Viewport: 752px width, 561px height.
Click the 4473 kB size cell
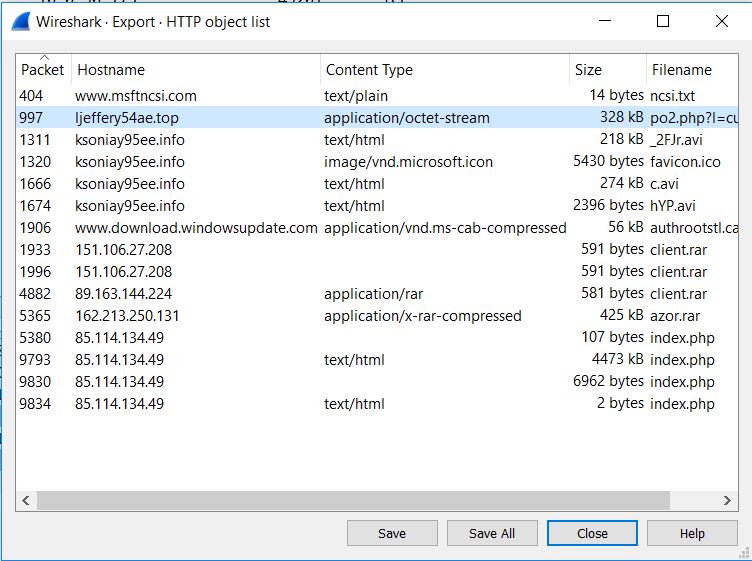[617, 359]
